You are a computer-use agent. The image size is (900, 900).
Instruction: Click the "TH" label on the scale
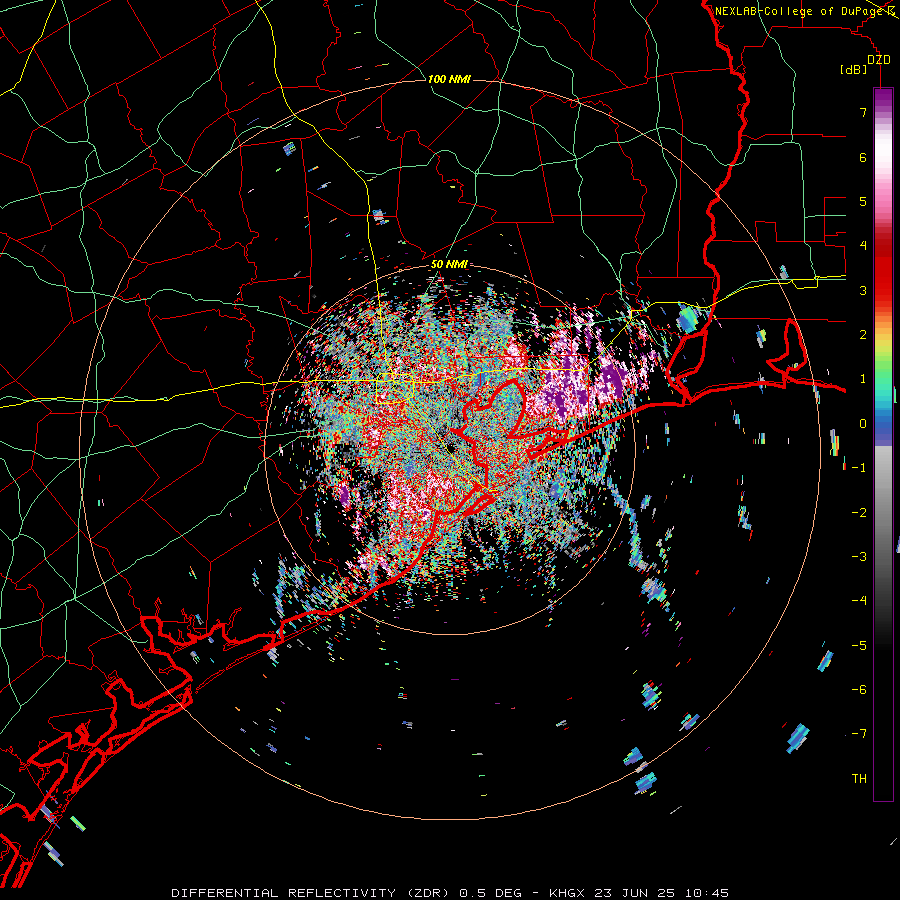[859, 779]
